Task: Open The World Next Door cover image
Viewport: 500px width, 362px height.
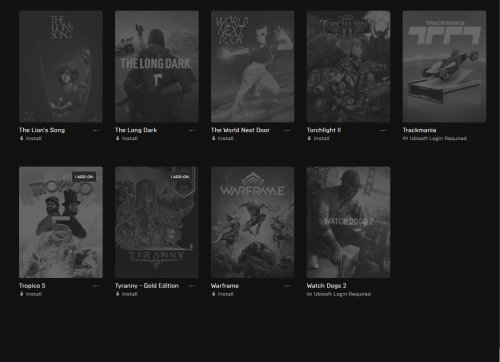Action: point(253,66)
